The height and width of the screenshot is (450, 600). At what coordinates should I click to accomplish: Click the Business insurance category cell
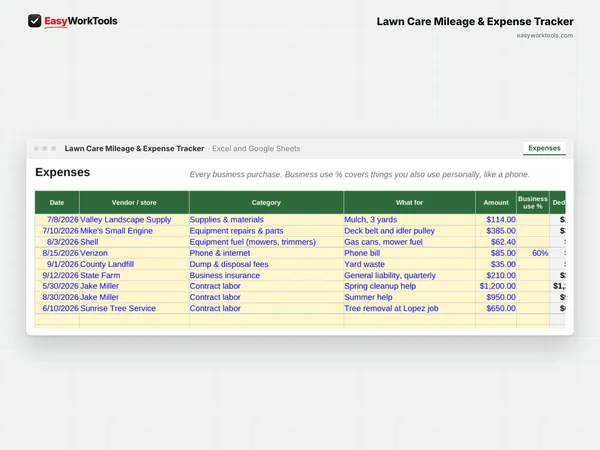pos(266,275)
